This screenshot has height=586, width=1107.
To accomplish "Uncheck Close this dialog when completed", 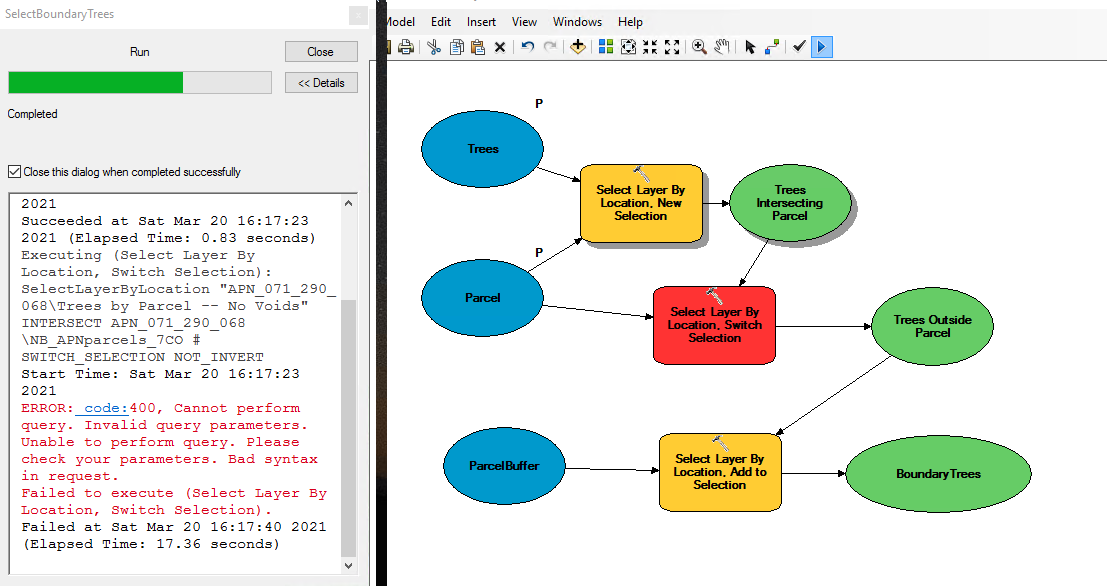I will click(x=14, y=172).
